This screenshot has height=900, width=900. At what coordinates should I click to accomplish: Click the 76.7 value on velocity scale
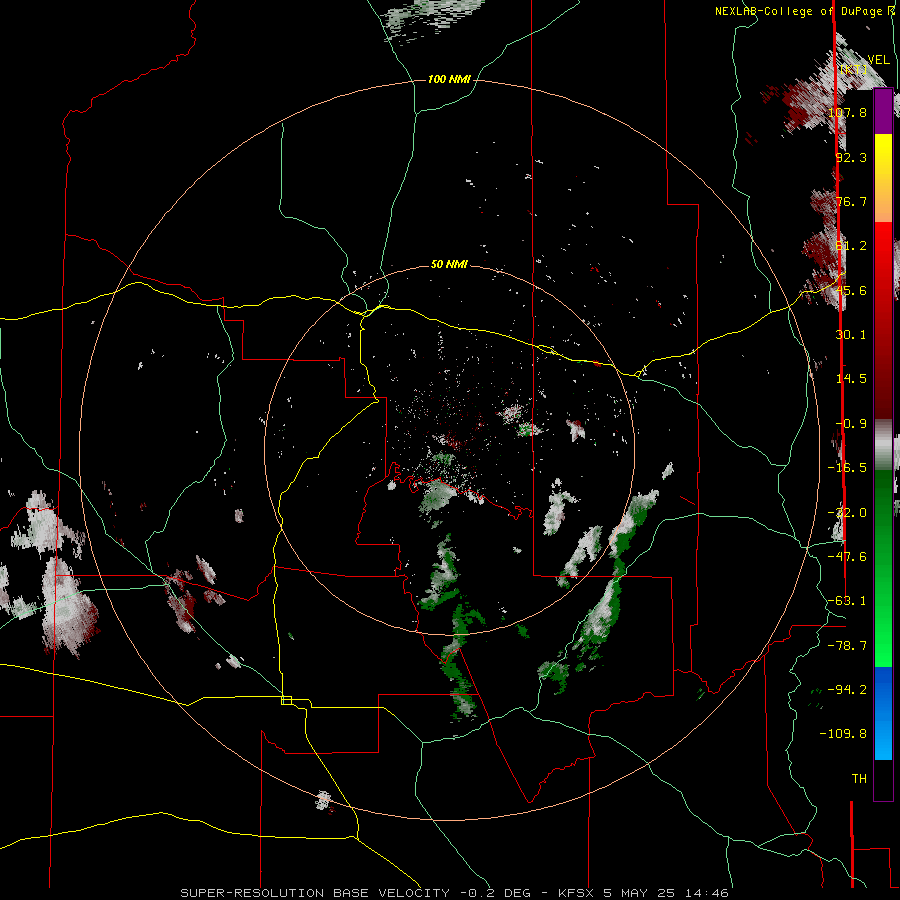[851, 201]
